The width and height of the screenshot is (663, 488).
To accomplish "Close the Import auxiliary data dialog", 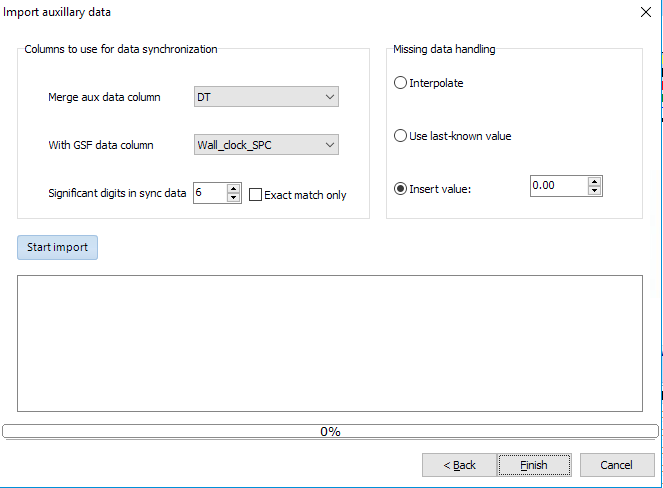I will click(644, 12).
